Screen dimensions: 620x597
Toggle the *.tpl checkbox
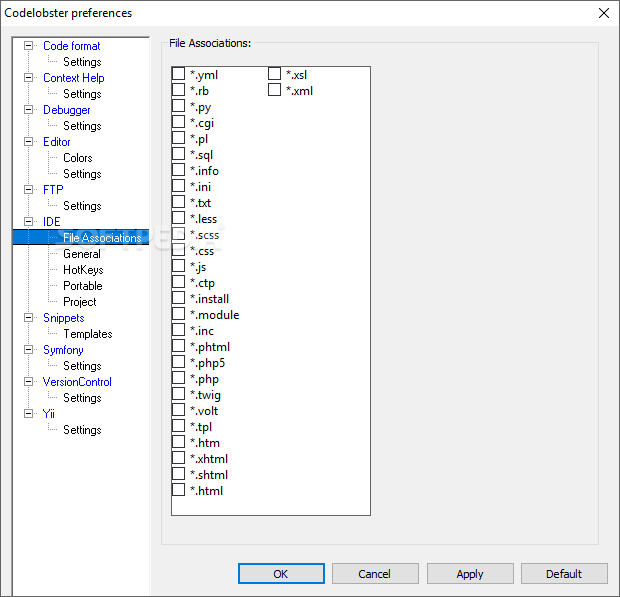178,426
